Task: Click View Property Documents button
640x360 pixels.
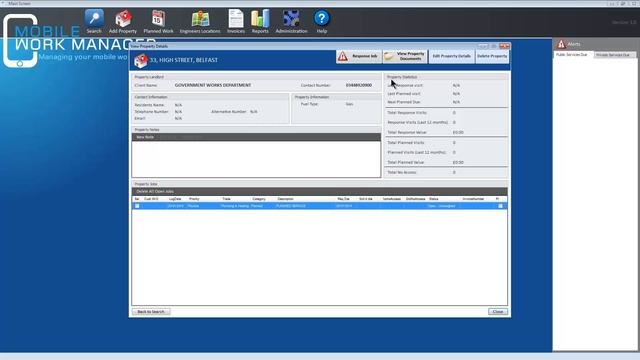Action: tap(405, 56)
